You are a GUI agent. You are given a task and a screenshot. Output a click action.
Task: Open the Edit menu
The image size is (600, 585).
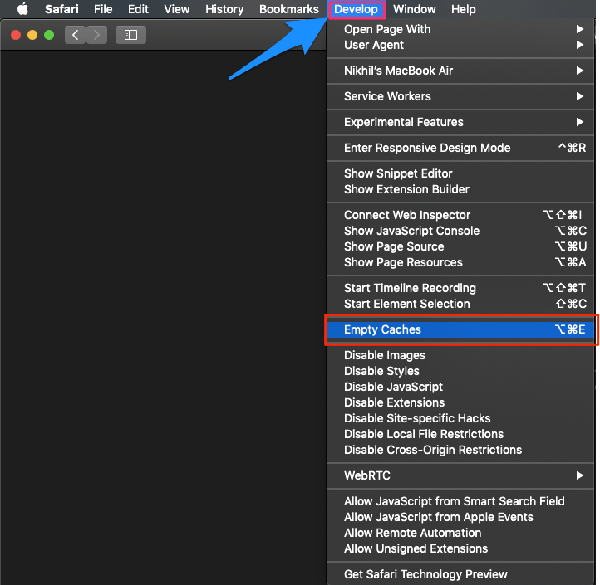tap(138, 9)
